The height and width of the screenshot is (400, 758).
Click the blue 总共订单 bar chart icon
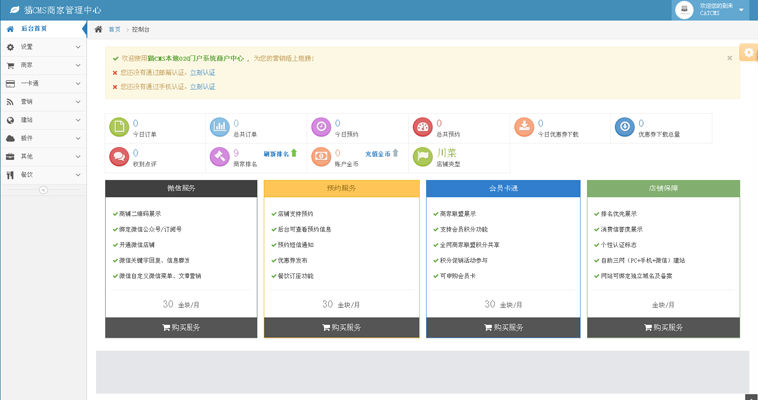(219, 127)
